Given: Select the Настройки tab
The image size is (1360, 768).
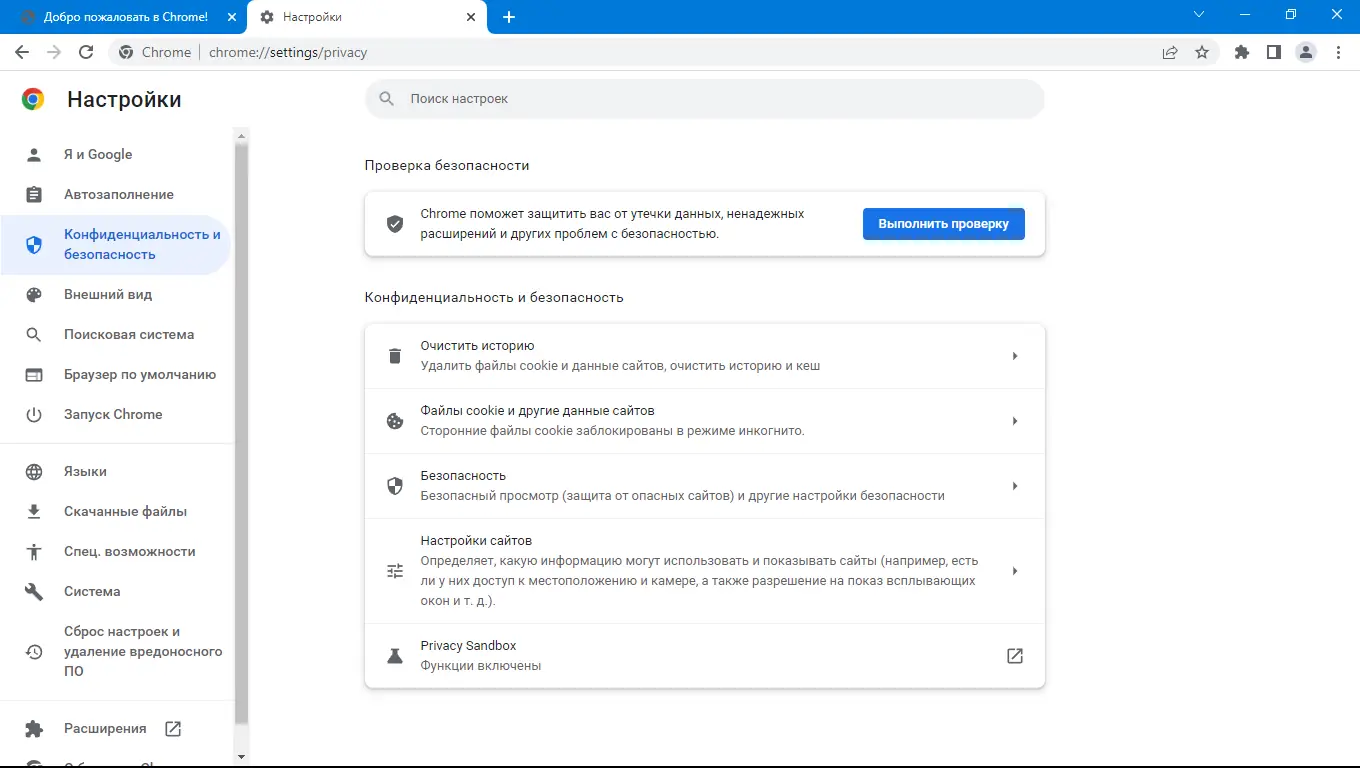Looking at the screenshot, I should pyautogui.click(x=366, y=17).
